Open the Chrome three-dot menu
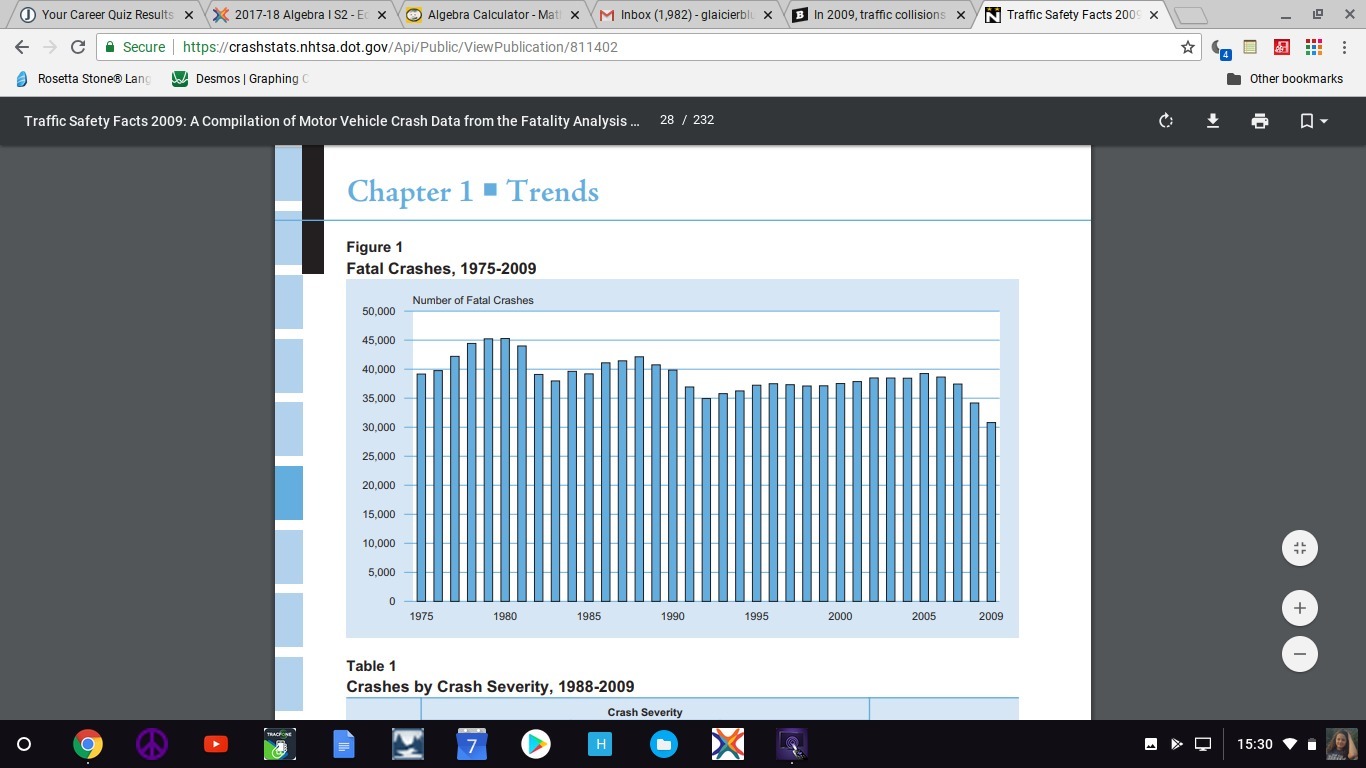 point(1344,47)
